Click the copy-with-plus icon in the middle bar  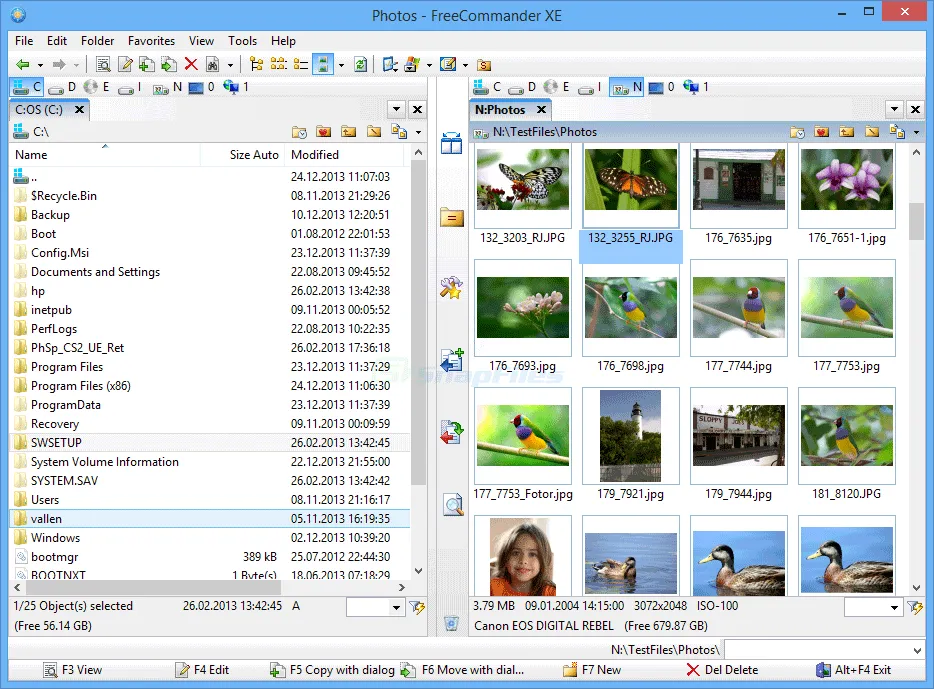[x=452, y=360]
